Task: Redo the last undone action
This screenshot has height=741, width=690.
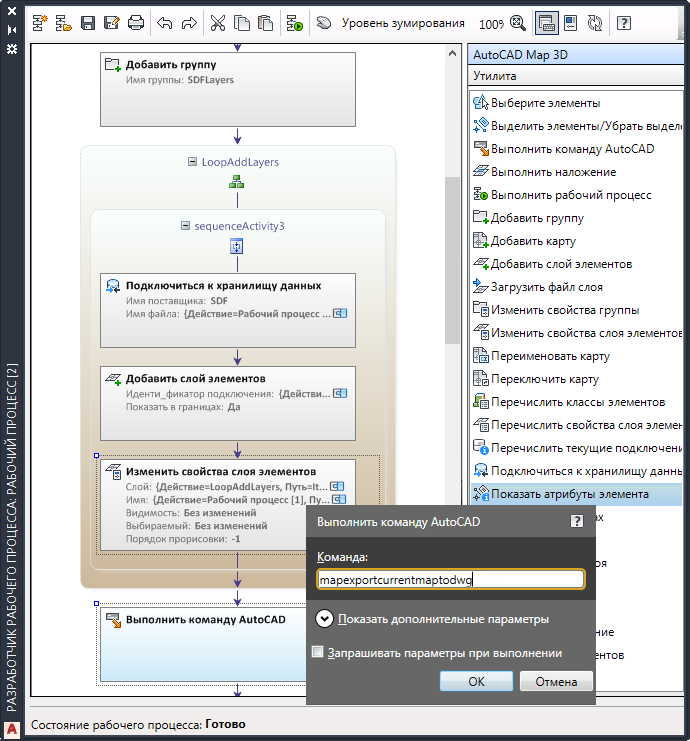Action: pos(189,23)
